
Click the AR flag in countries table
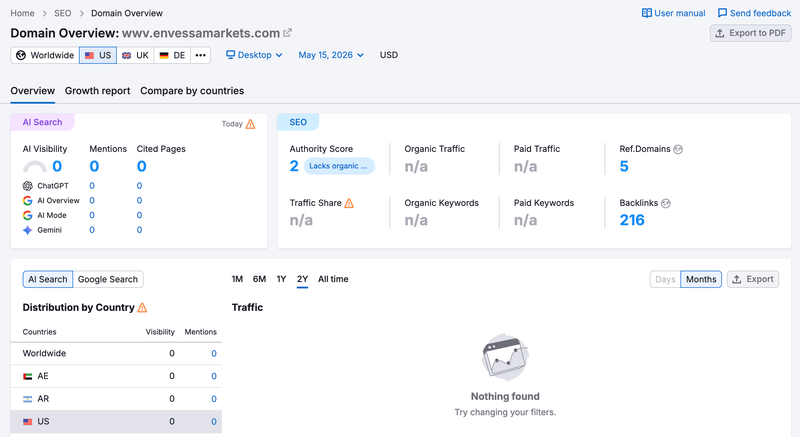pos(28,399)
